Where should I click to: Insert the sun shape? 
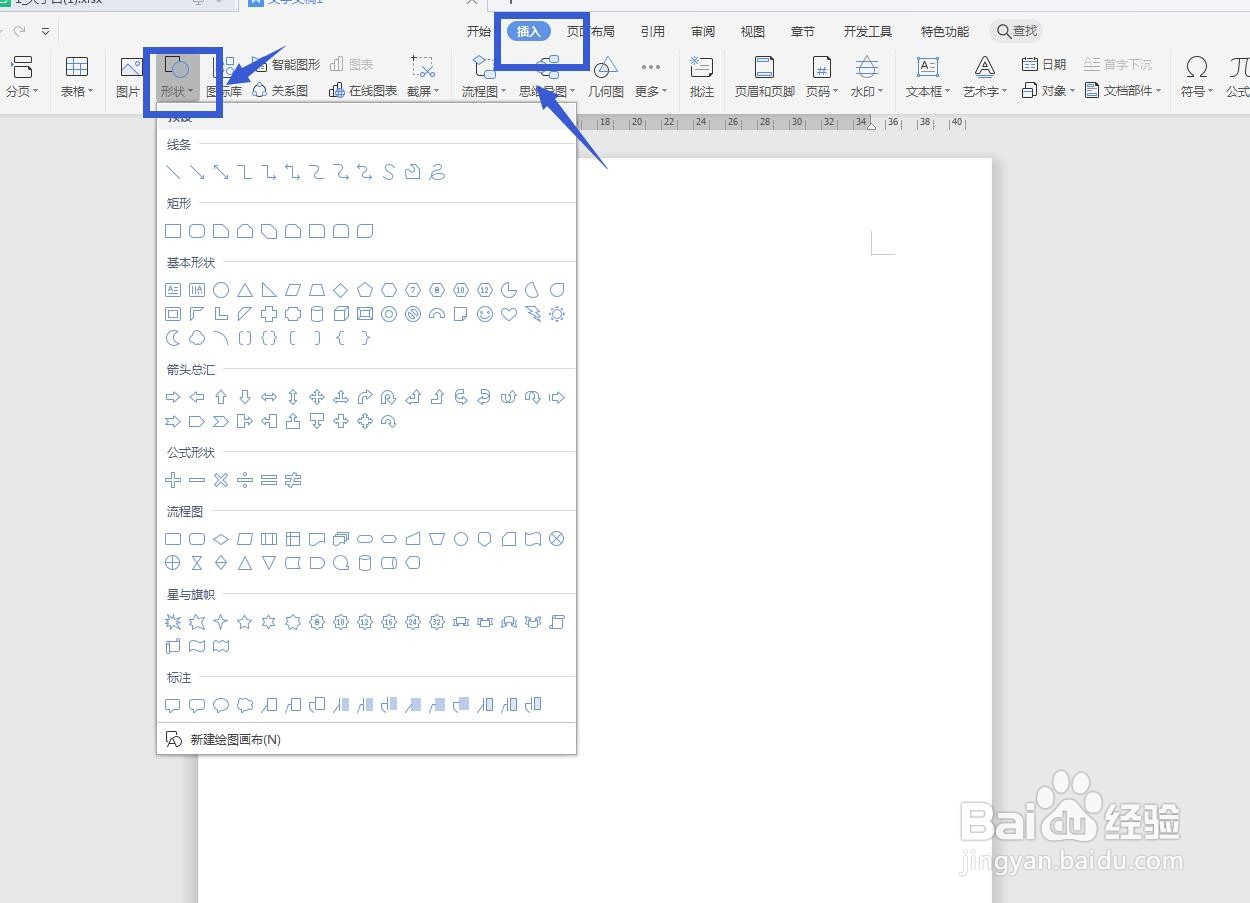click(x=557, y=314)
